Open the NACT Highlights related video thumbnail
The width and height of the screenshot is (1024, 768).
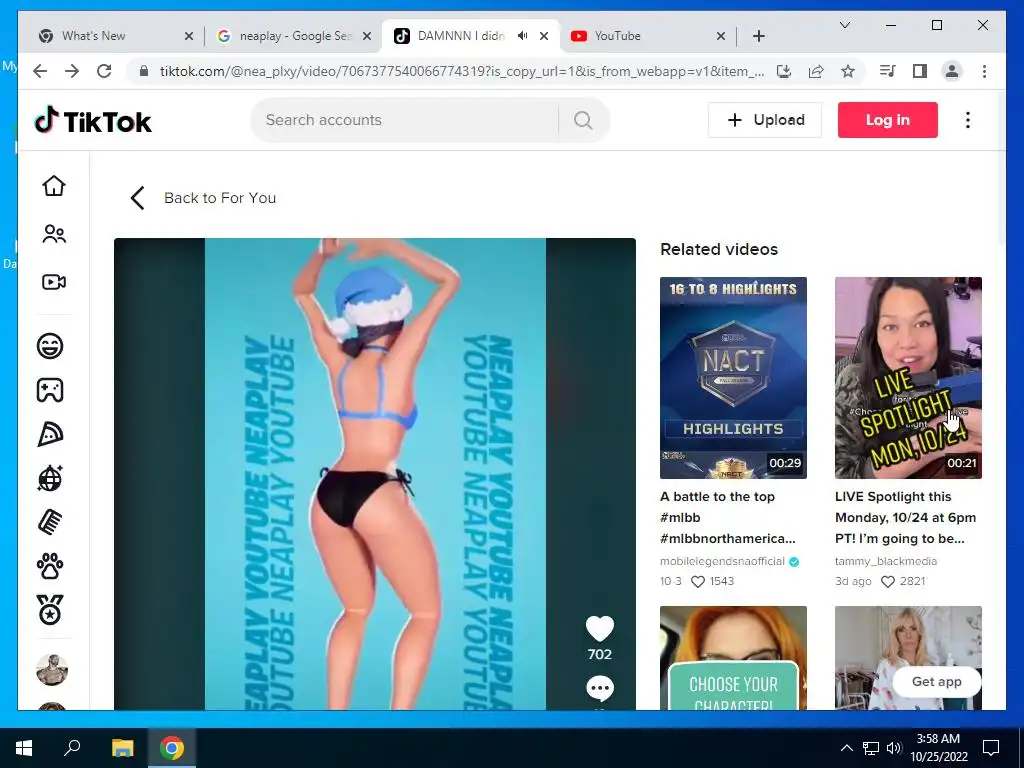point(733,377)
